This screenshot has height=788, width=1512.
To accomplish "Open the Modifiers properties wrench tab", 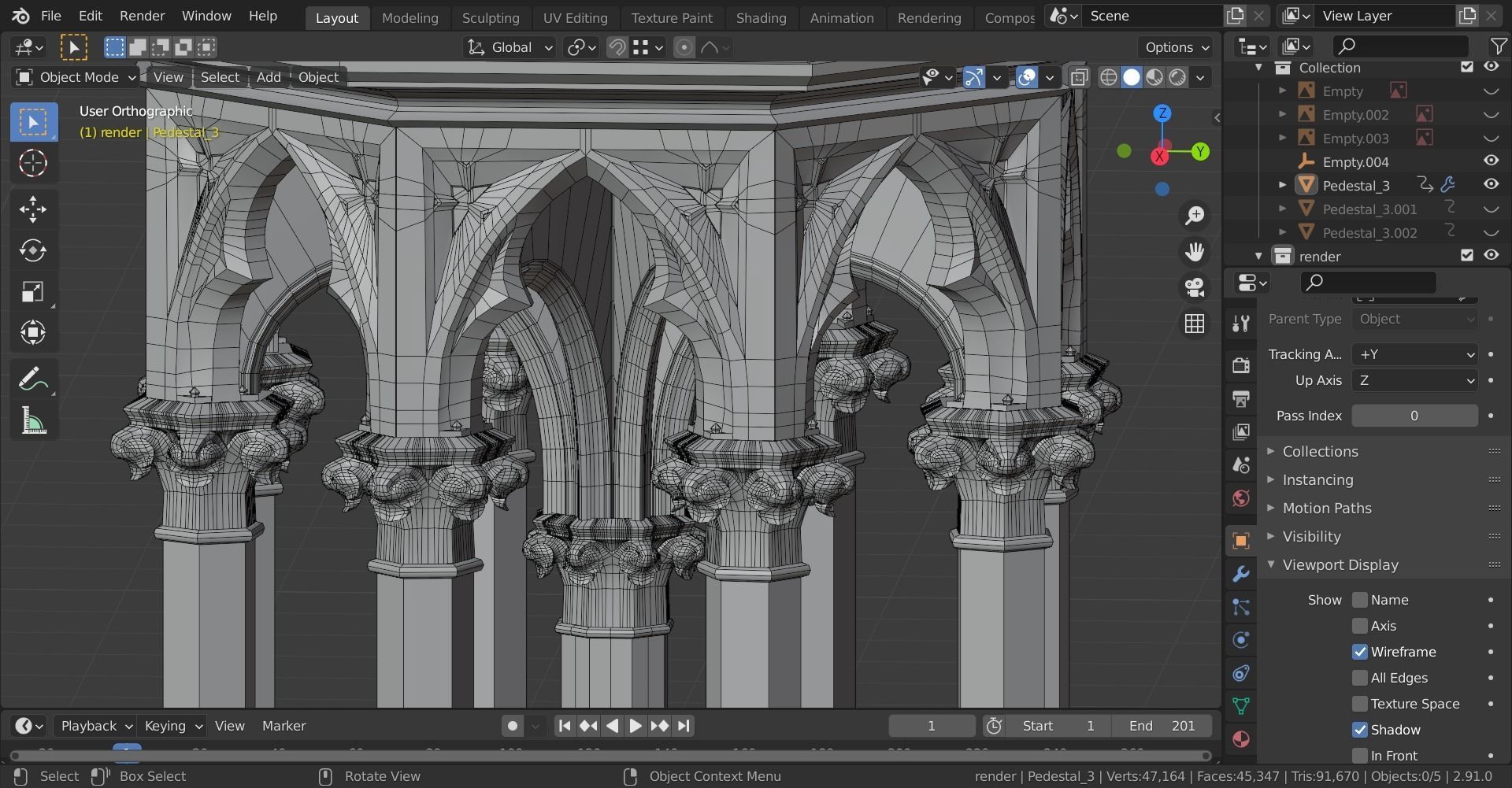I will pos(1241,574).
